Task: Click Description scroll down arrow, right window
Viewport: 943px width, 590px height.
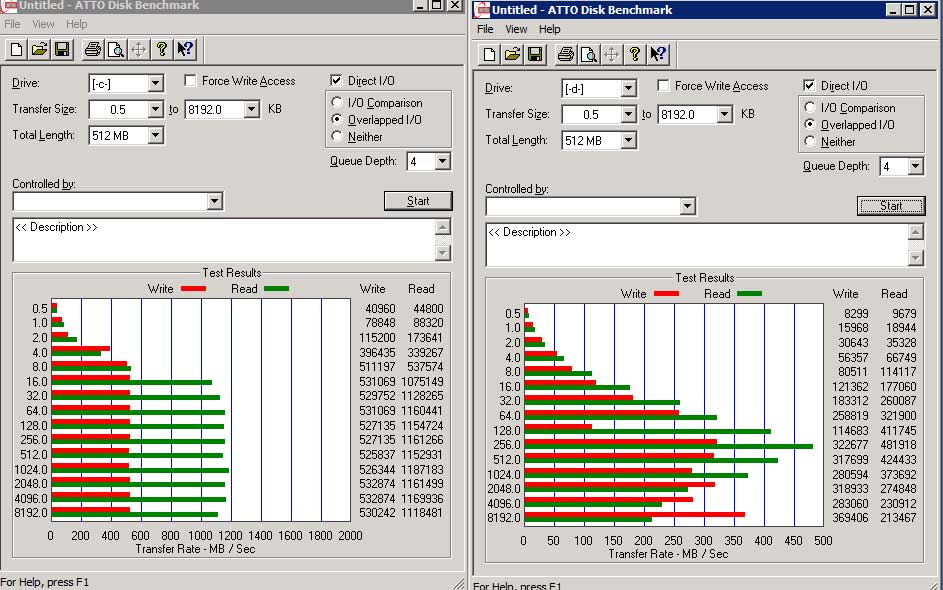Action: pyautogui.click(x=915, y=258)
